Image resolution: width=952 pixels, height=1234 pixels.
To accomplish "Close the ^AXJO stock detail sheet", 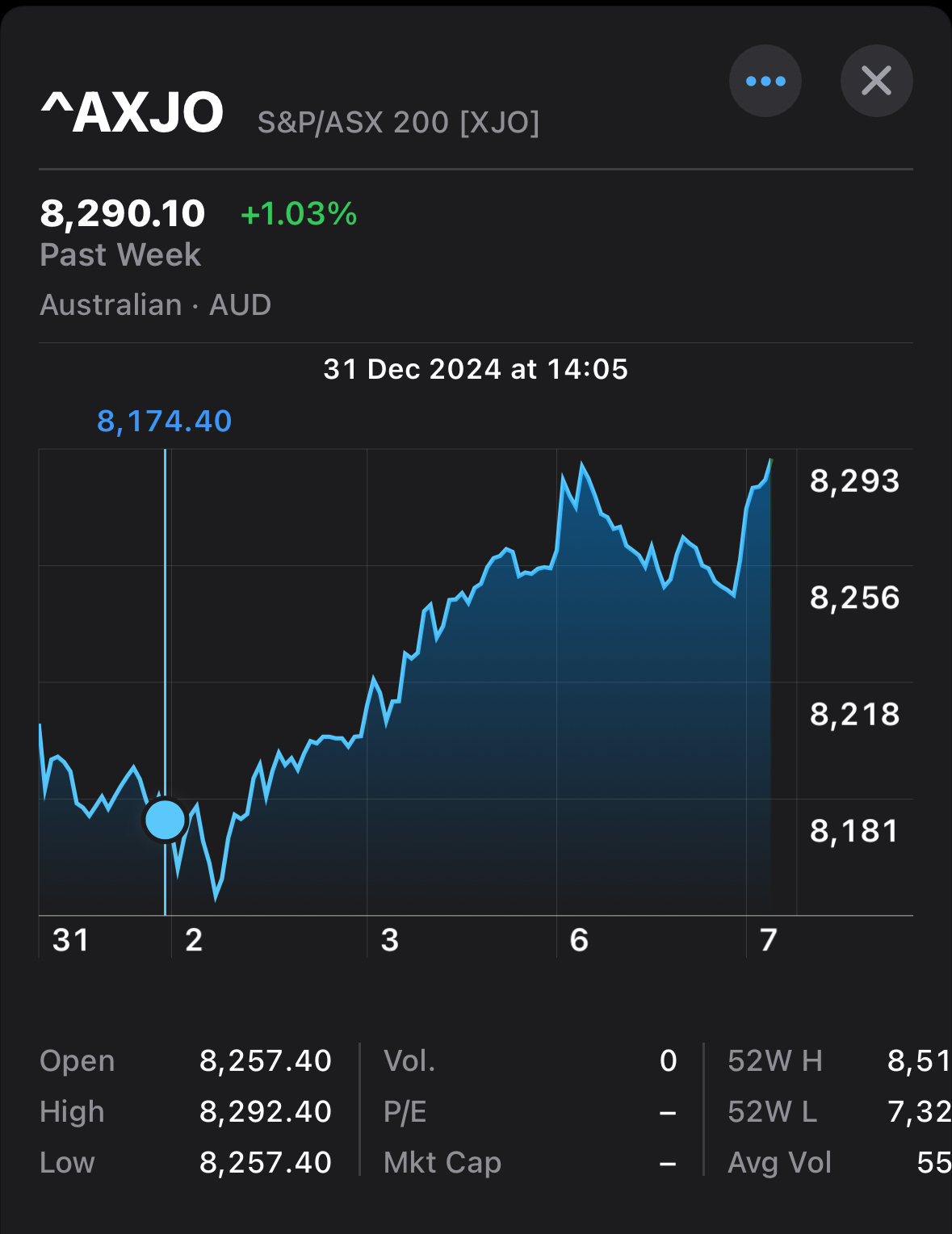I will [876, 81].
